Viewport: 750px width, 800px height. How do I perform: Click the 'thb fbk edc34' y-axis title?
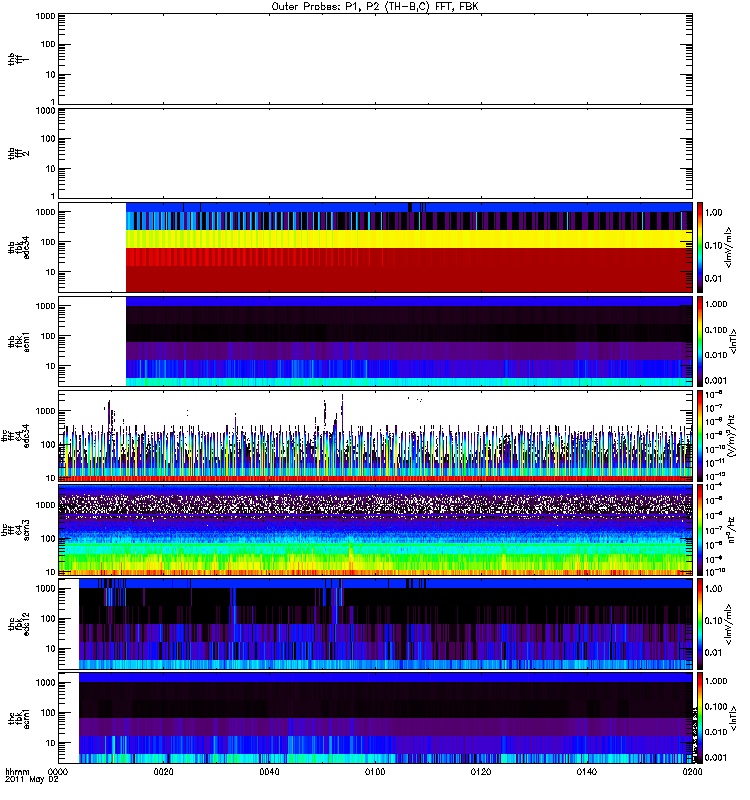[x=18, y=248]
